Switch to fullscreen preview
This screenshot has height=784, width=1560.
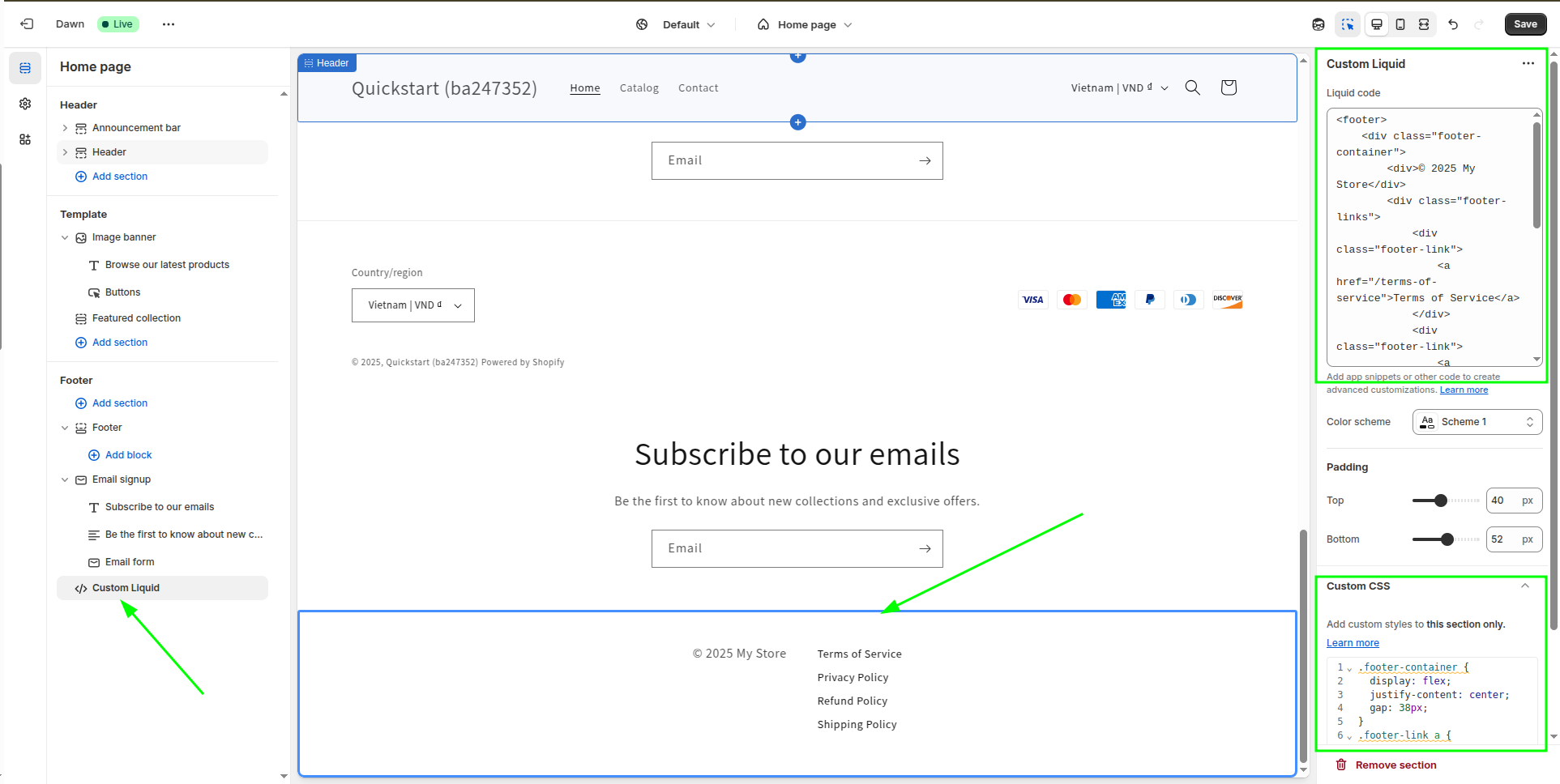tap(1424, 24)
